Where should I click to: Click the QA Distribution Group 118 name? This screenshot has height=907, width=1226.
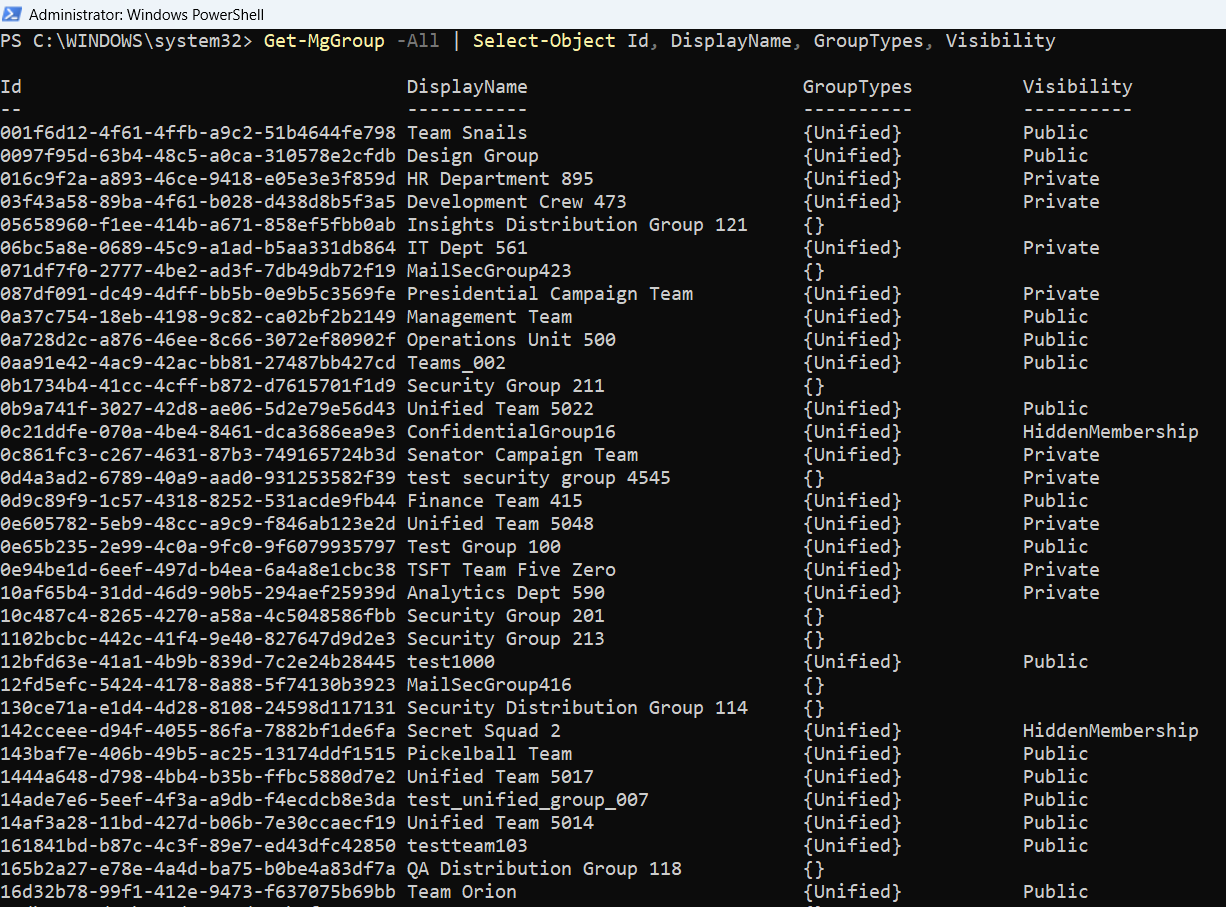(x=544, y=869)
